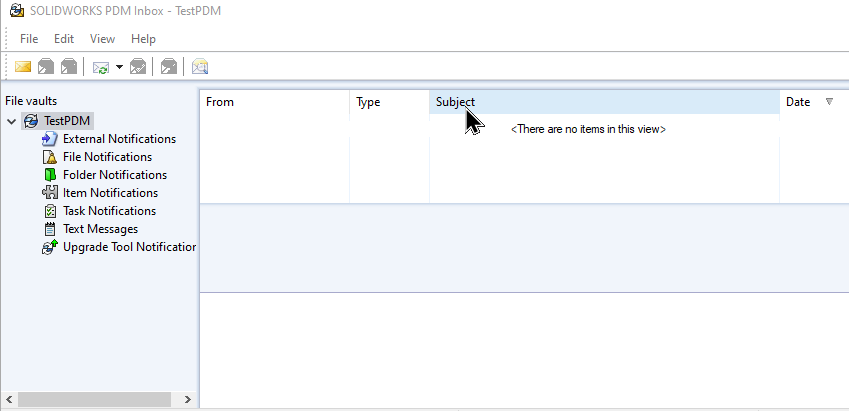Click the File Notifications bell icon

(49, 157)
